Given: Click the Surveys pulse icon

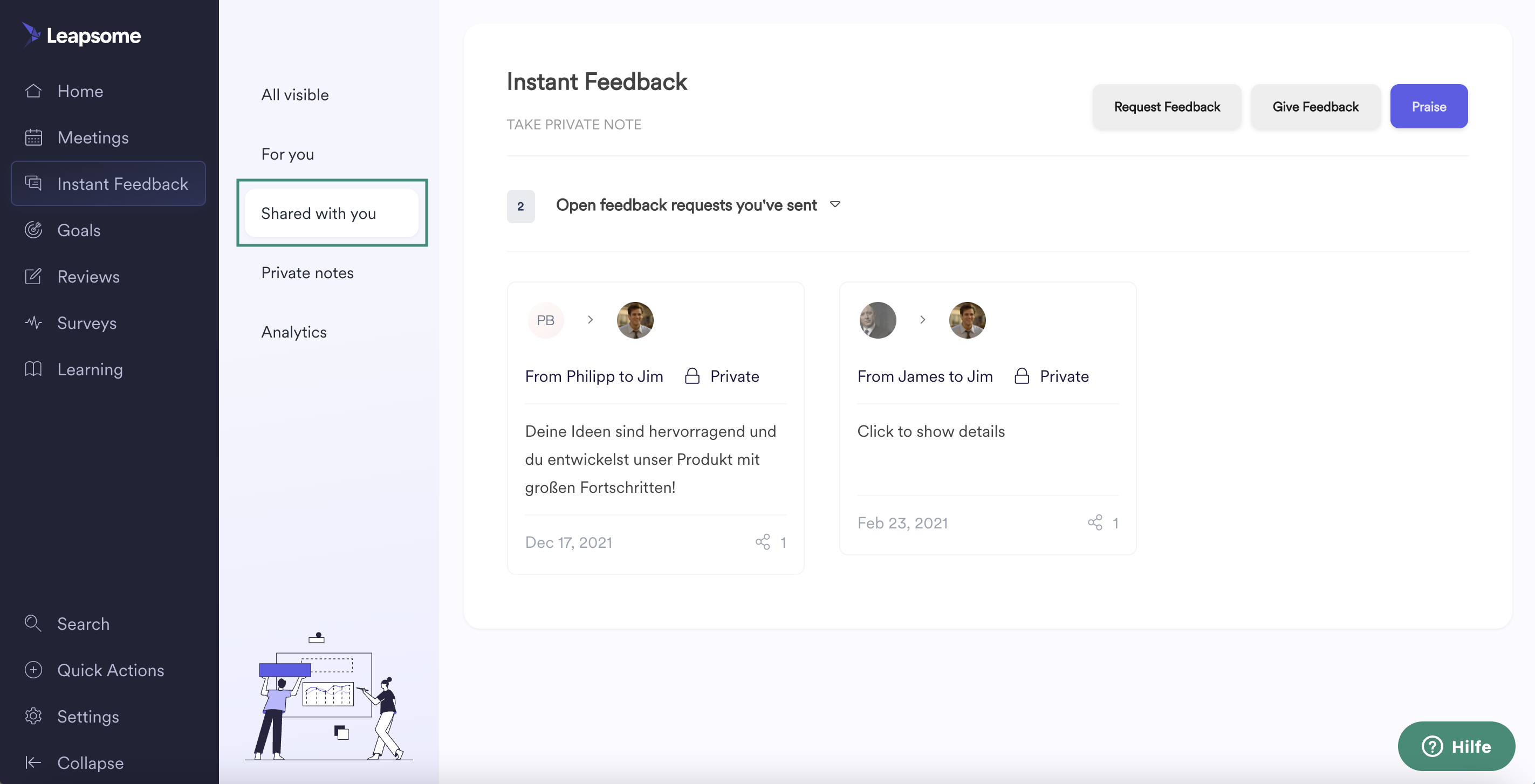Looking at the screenshot, I should [33, 322].
